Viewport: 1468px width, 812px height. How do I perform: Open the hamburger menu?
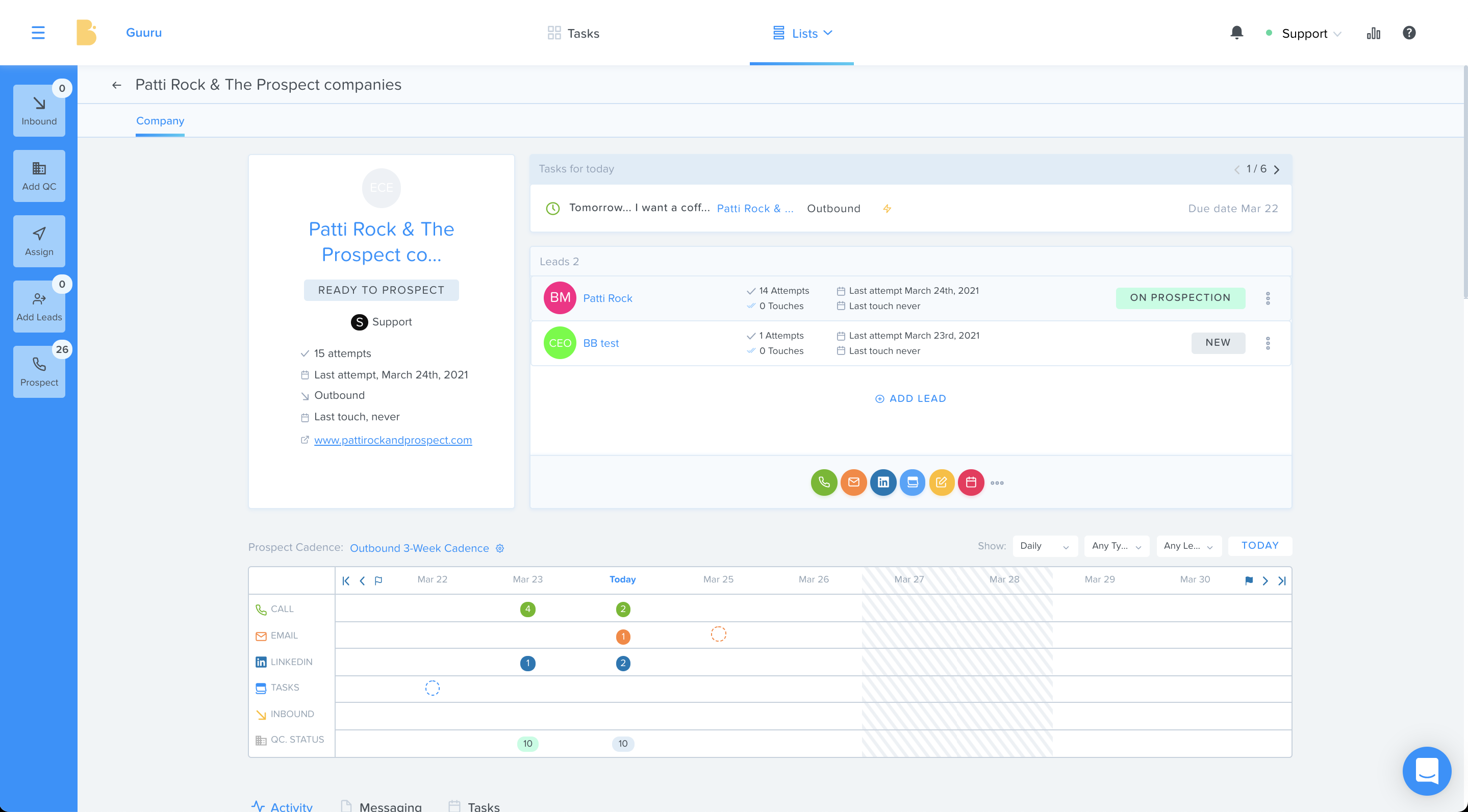tap(38, 33)
